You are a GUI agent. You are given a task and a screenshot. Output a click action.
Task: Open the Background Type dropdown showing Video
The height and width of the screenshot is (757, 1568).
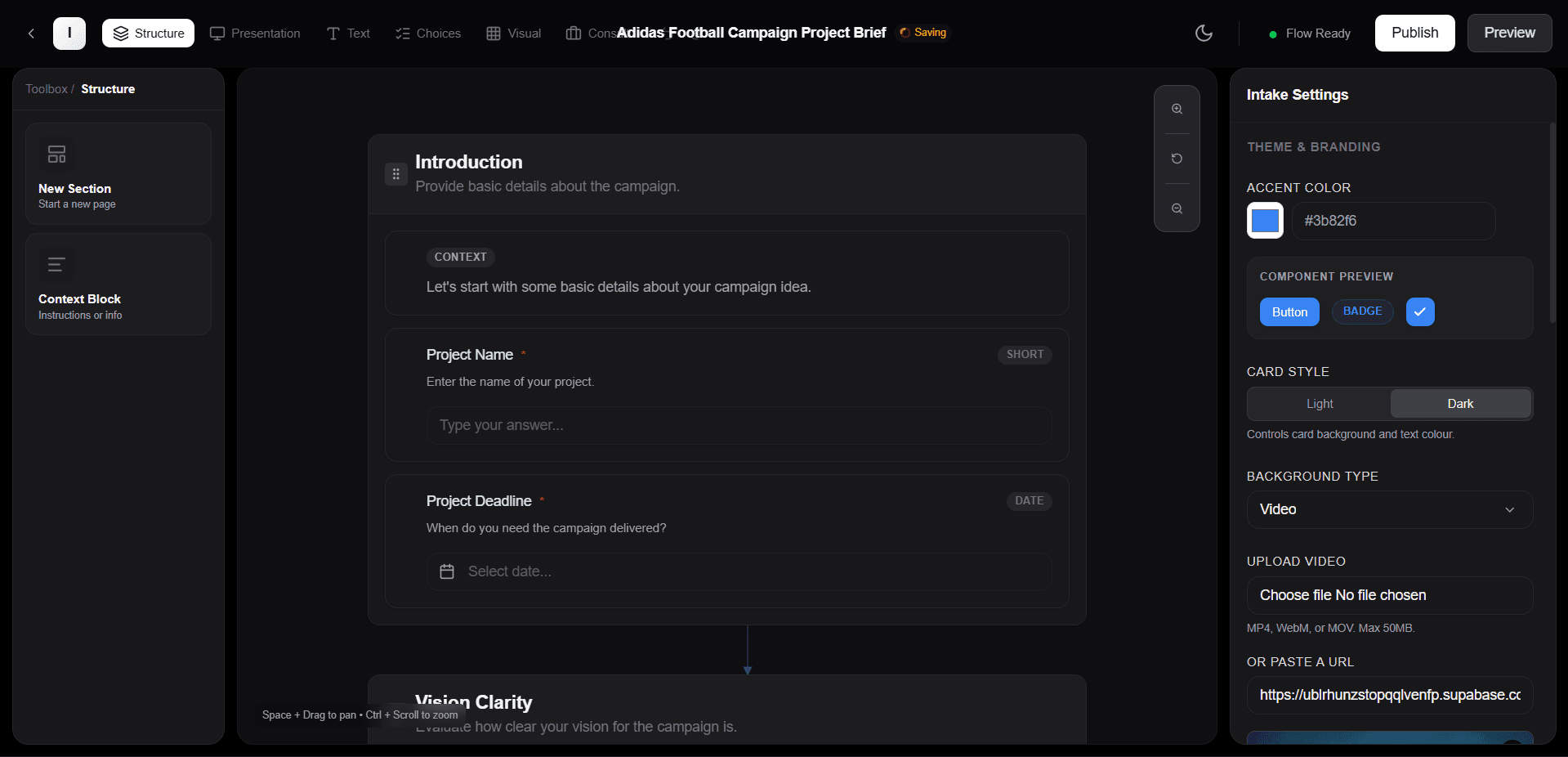point(1388,509)
